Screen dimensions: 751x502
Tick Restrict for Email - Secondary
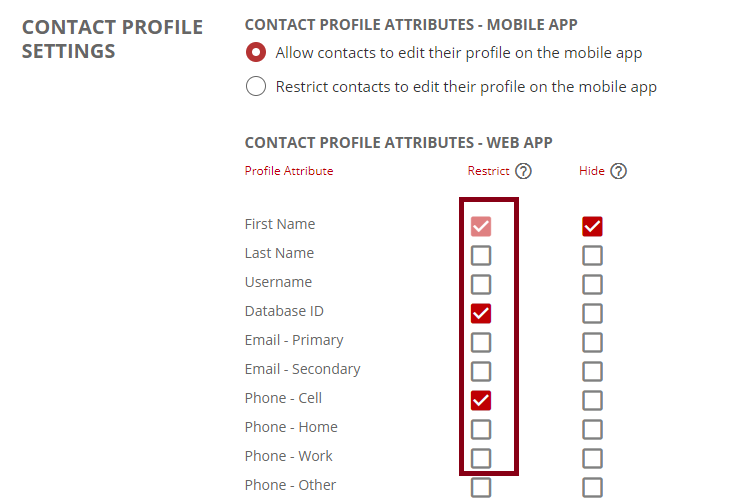pos(481,371)
